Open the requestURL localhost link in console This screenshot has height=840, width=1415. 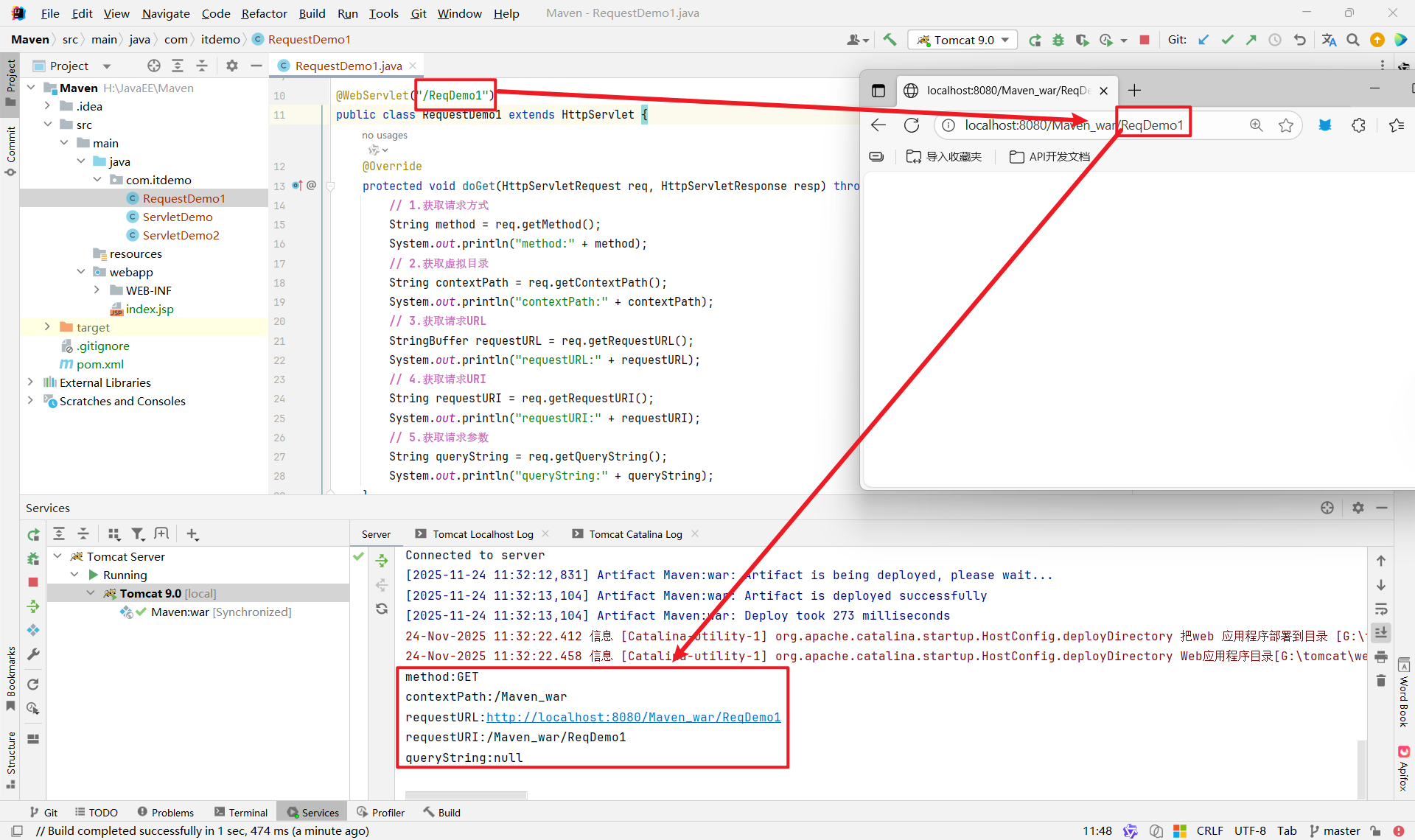pyautogui.click(x=633, y=717)
